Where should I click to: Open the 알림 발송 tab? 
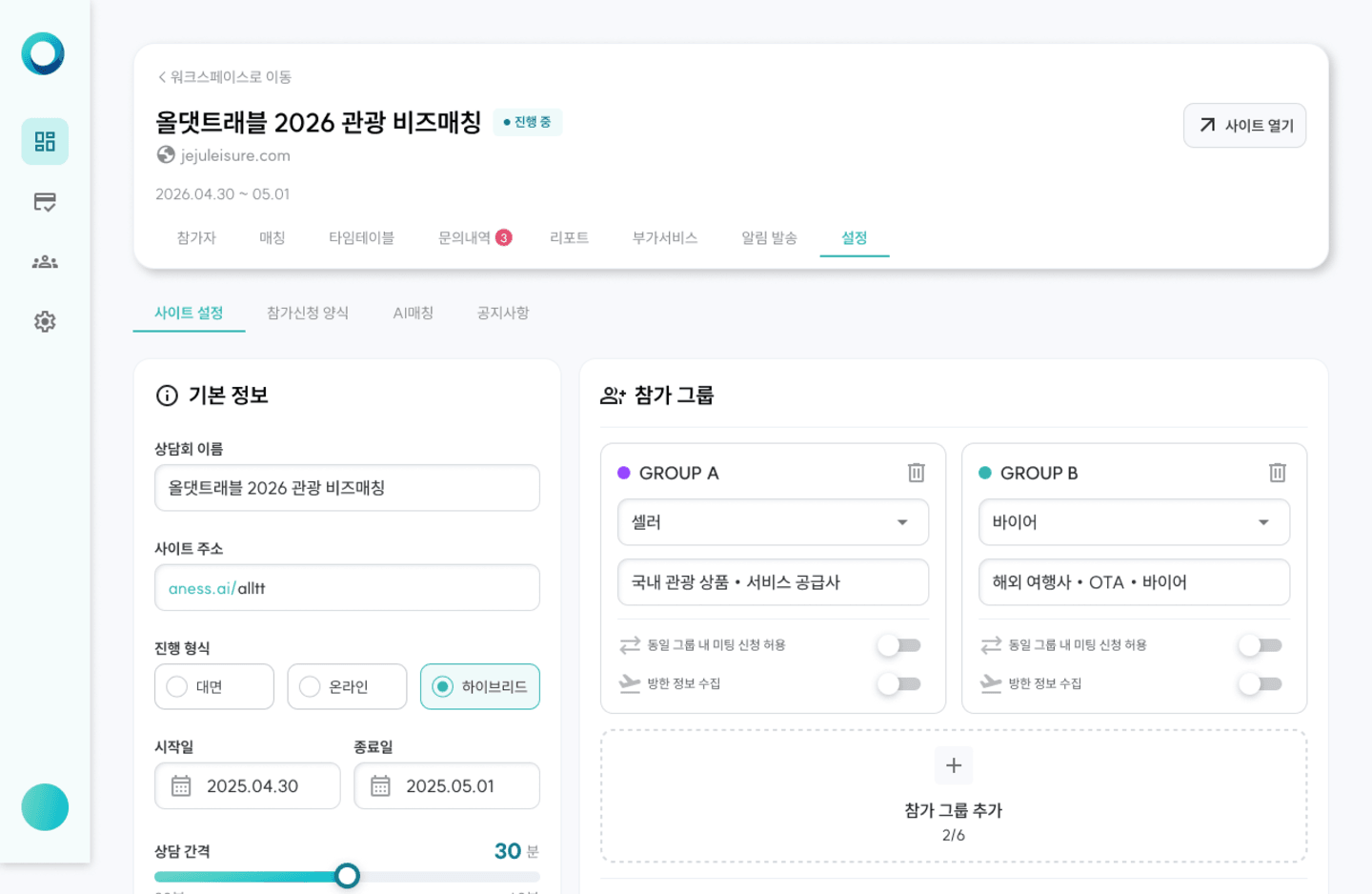pos(769,237)
